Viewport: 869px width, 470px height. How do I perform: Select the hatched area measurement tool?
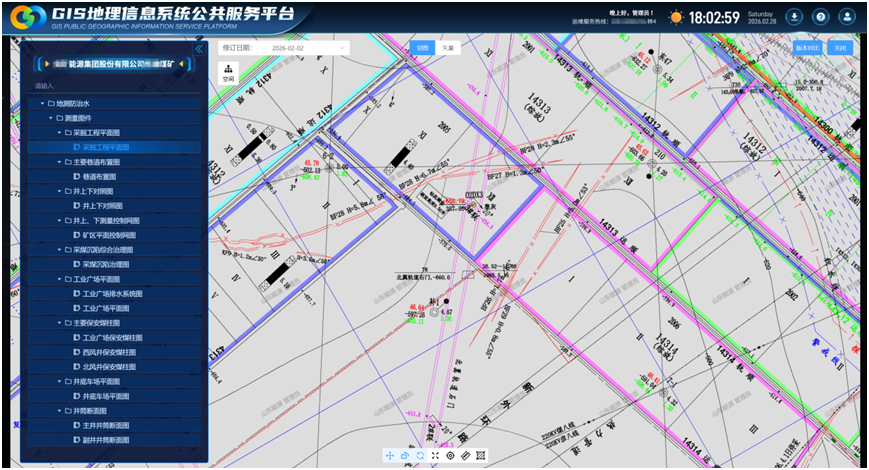click(481, 455)
